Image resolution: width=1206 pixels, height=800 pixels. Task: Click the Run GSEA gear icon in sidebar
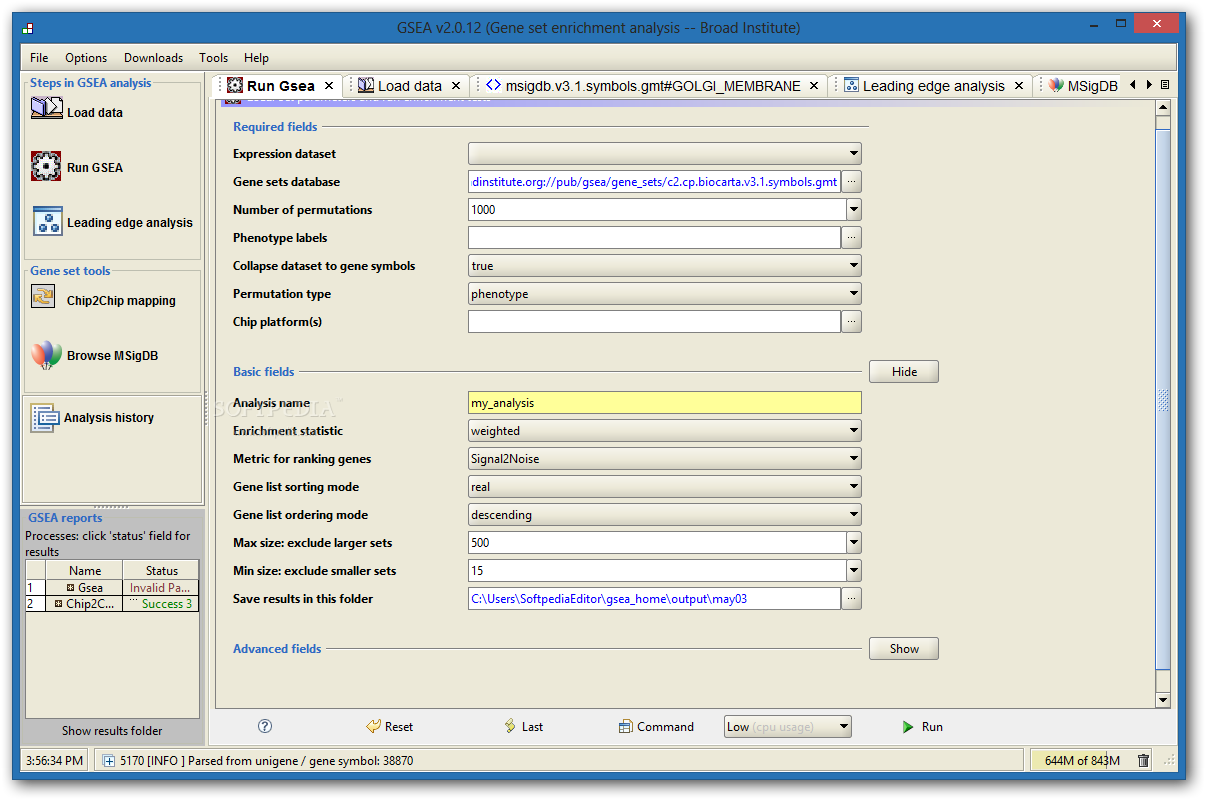click(46, 166)
